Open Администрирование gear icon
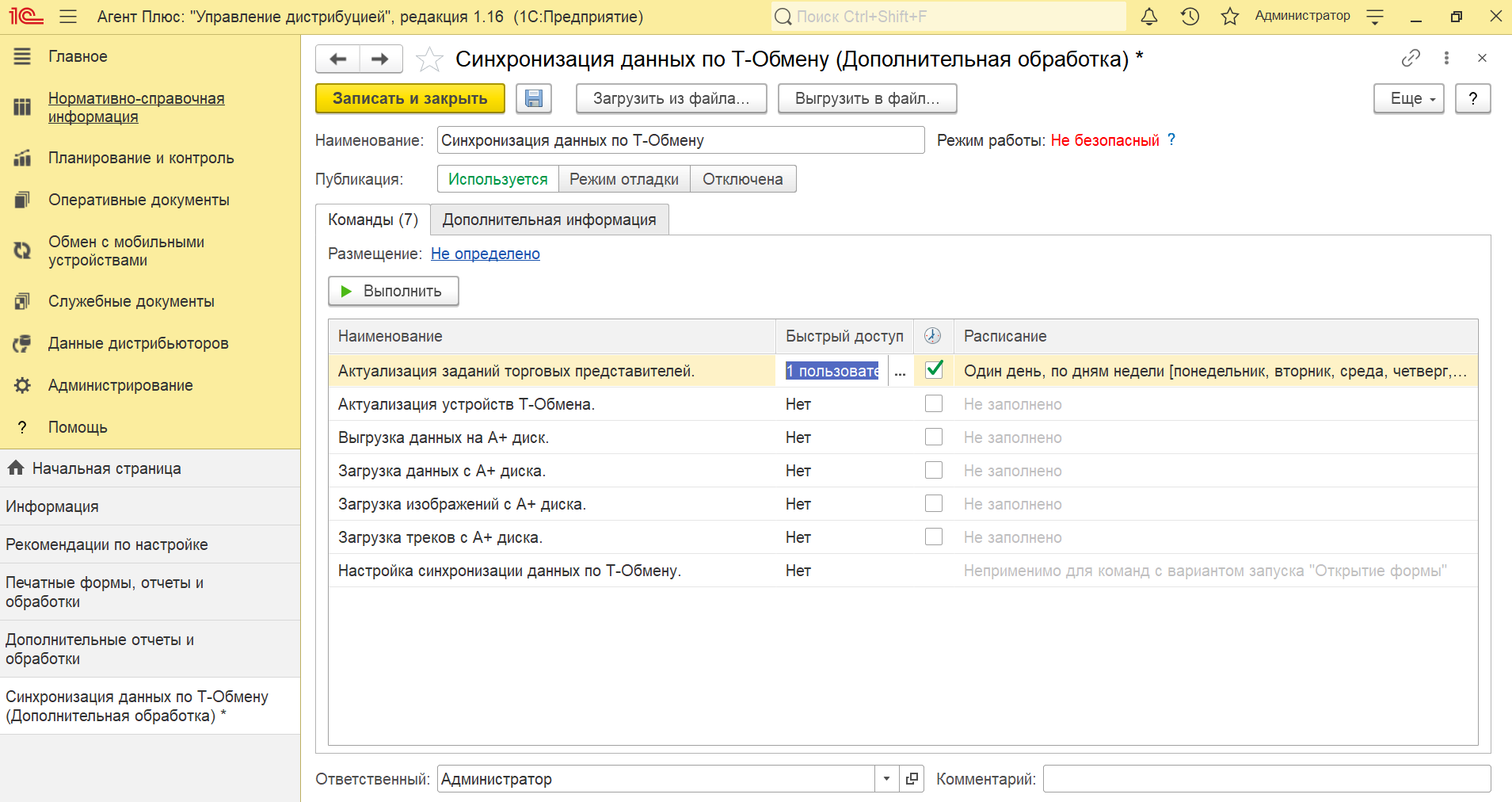The width and height of the screenshot is (1512, 802). 22,385
